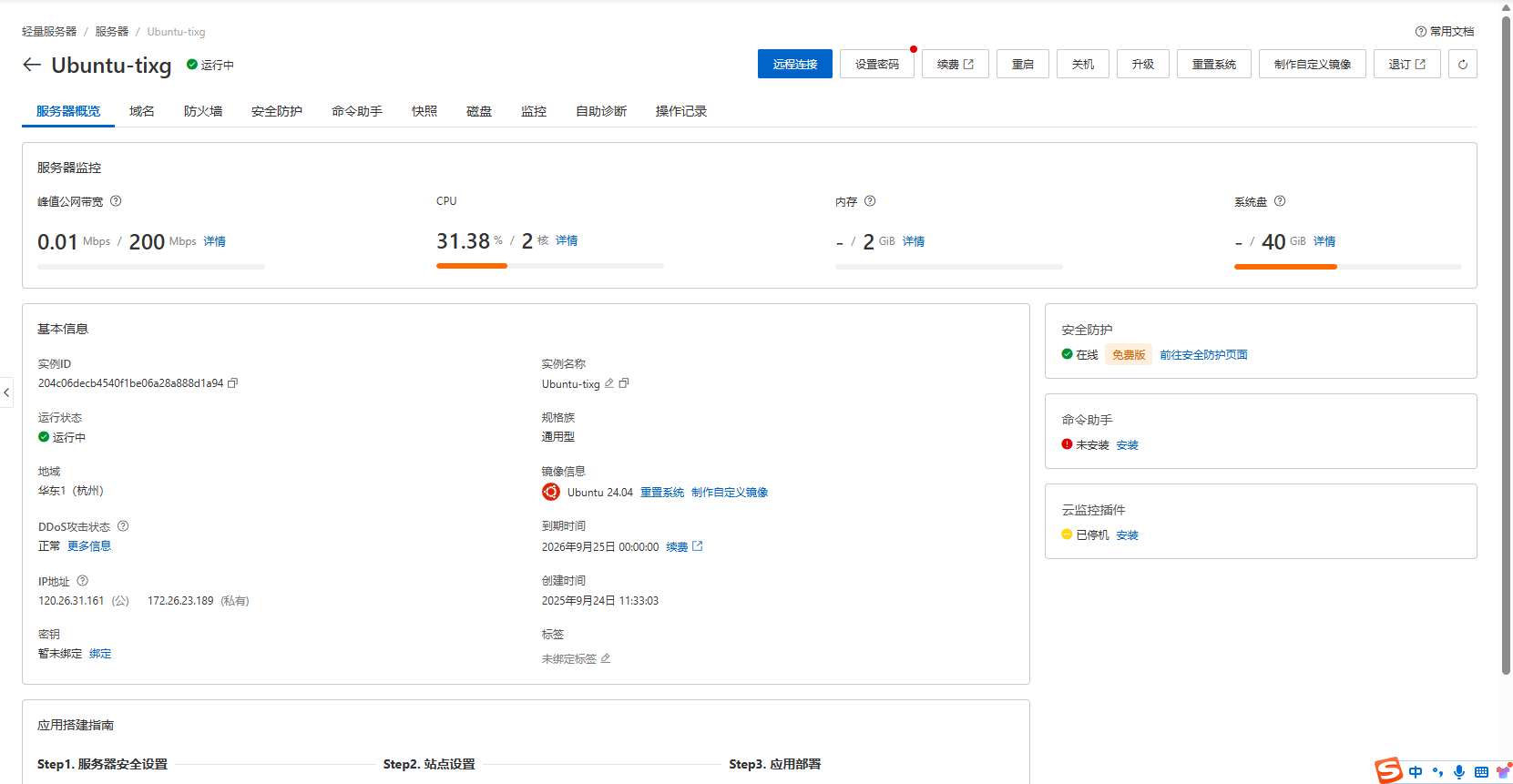Copy the instance ID with copy icon

pyautogui.click(x=233, y=383)
